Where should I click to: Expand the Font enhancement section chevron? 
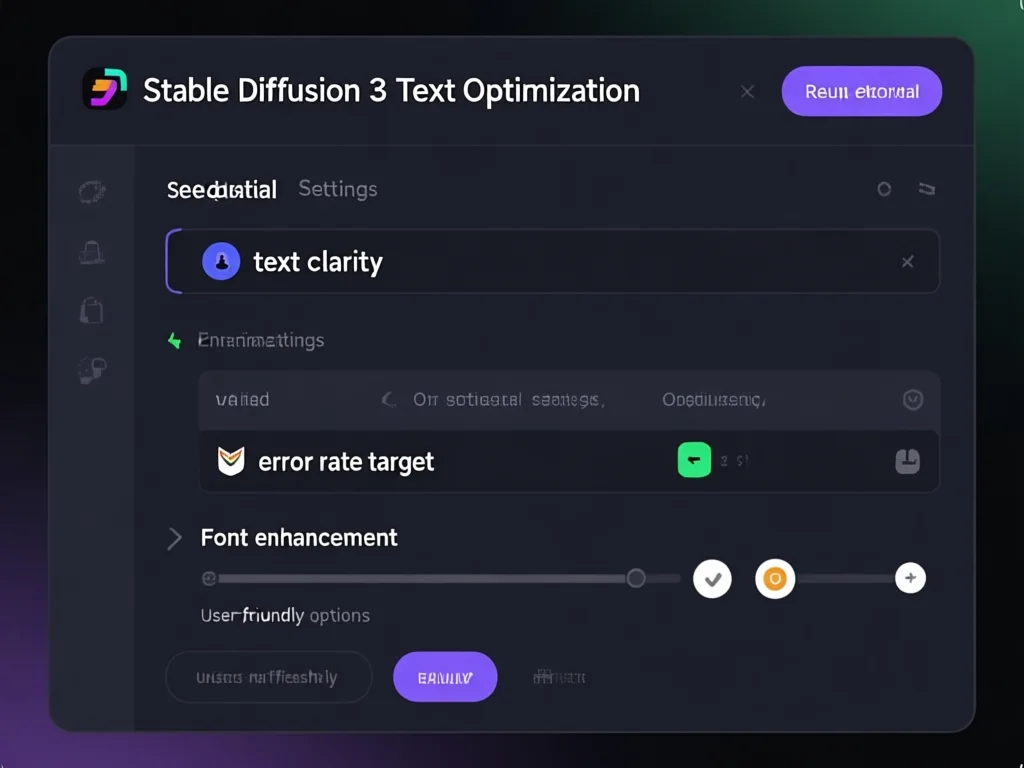[174, 538]
